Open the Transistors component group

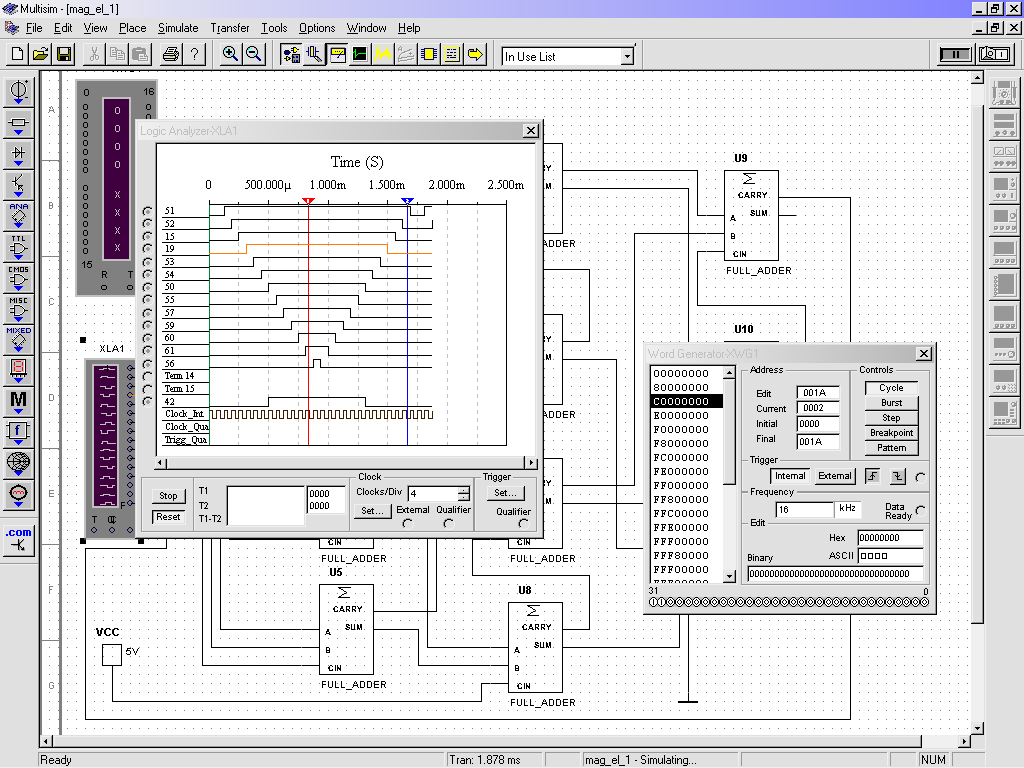pos(18,185)
